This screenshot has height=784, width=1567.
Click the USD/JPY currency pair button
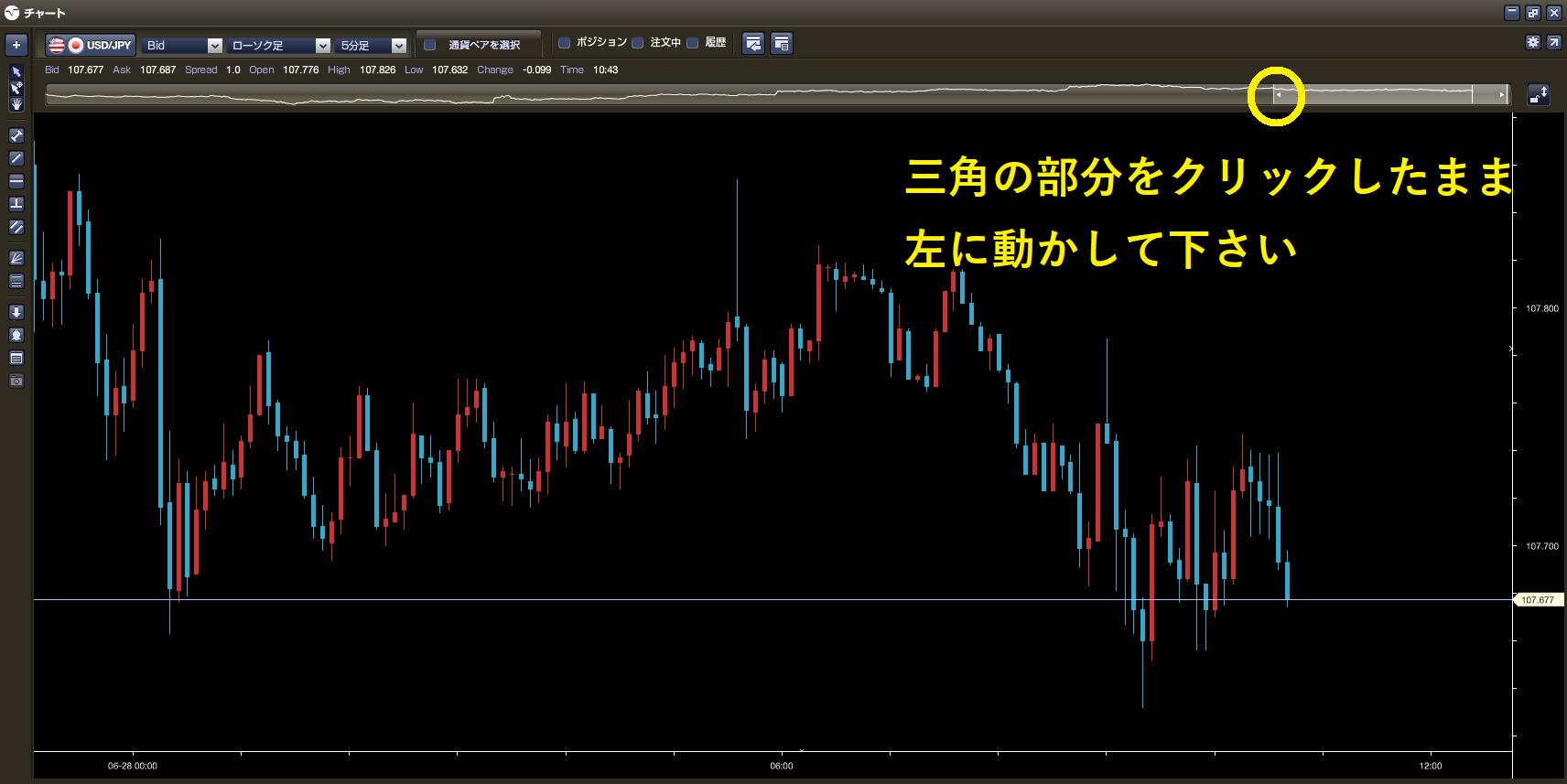91,45
